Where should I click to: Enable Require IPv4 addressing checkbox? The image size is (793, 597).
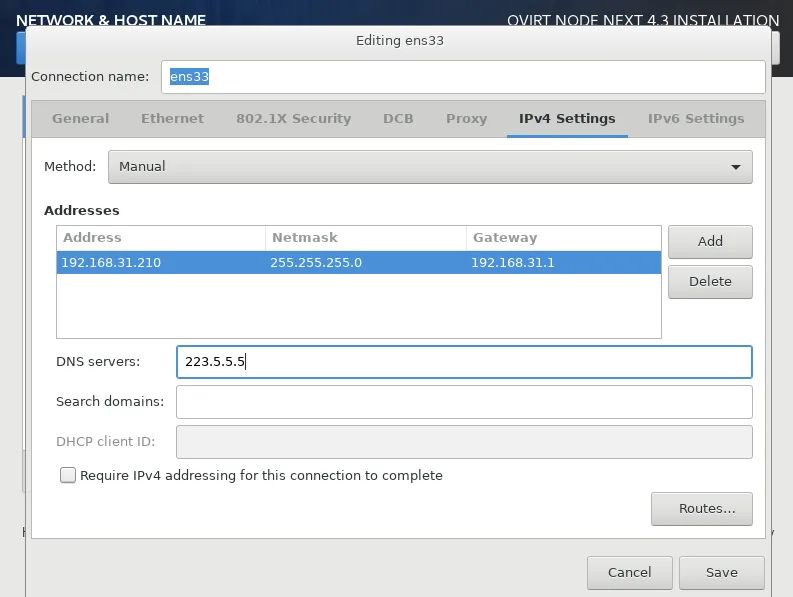point(68,475)
